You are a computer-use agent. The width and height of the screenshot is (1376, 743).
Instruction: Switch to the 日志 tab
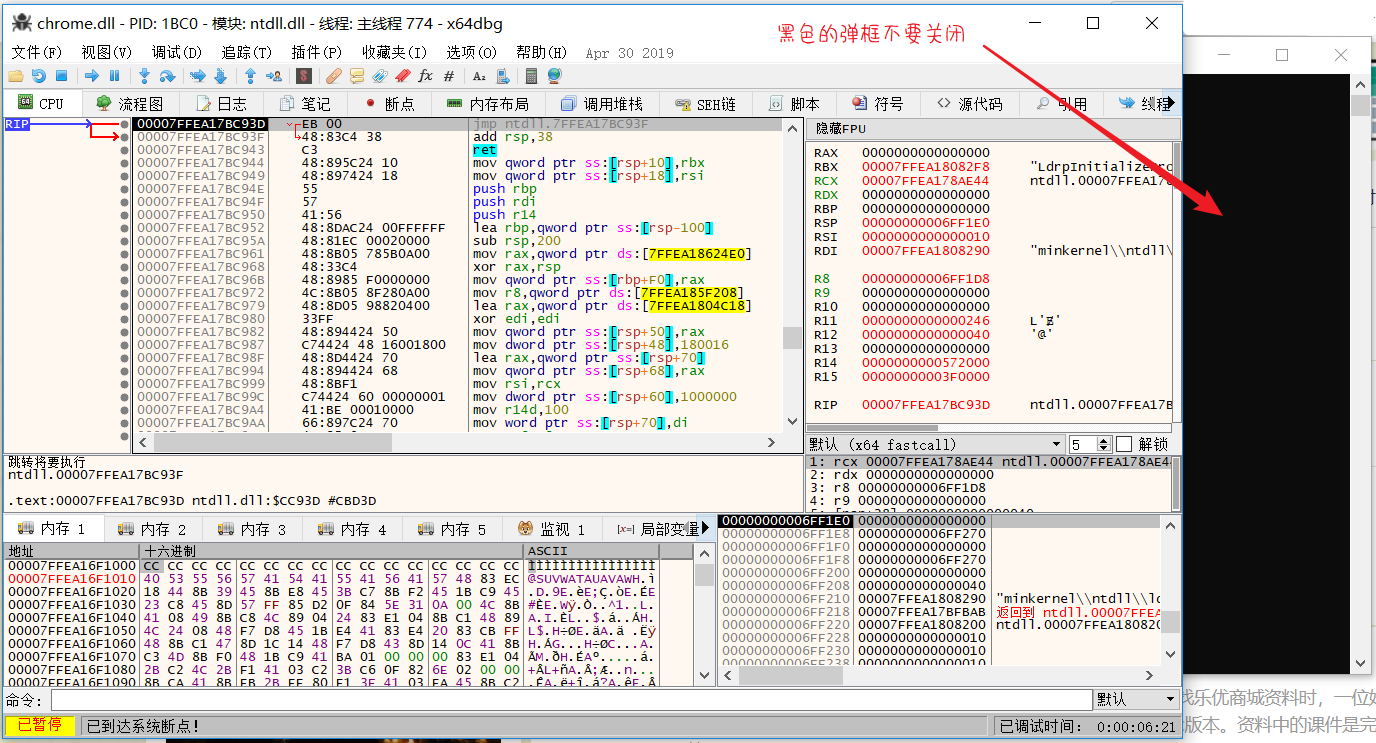[x=220, y=103]
